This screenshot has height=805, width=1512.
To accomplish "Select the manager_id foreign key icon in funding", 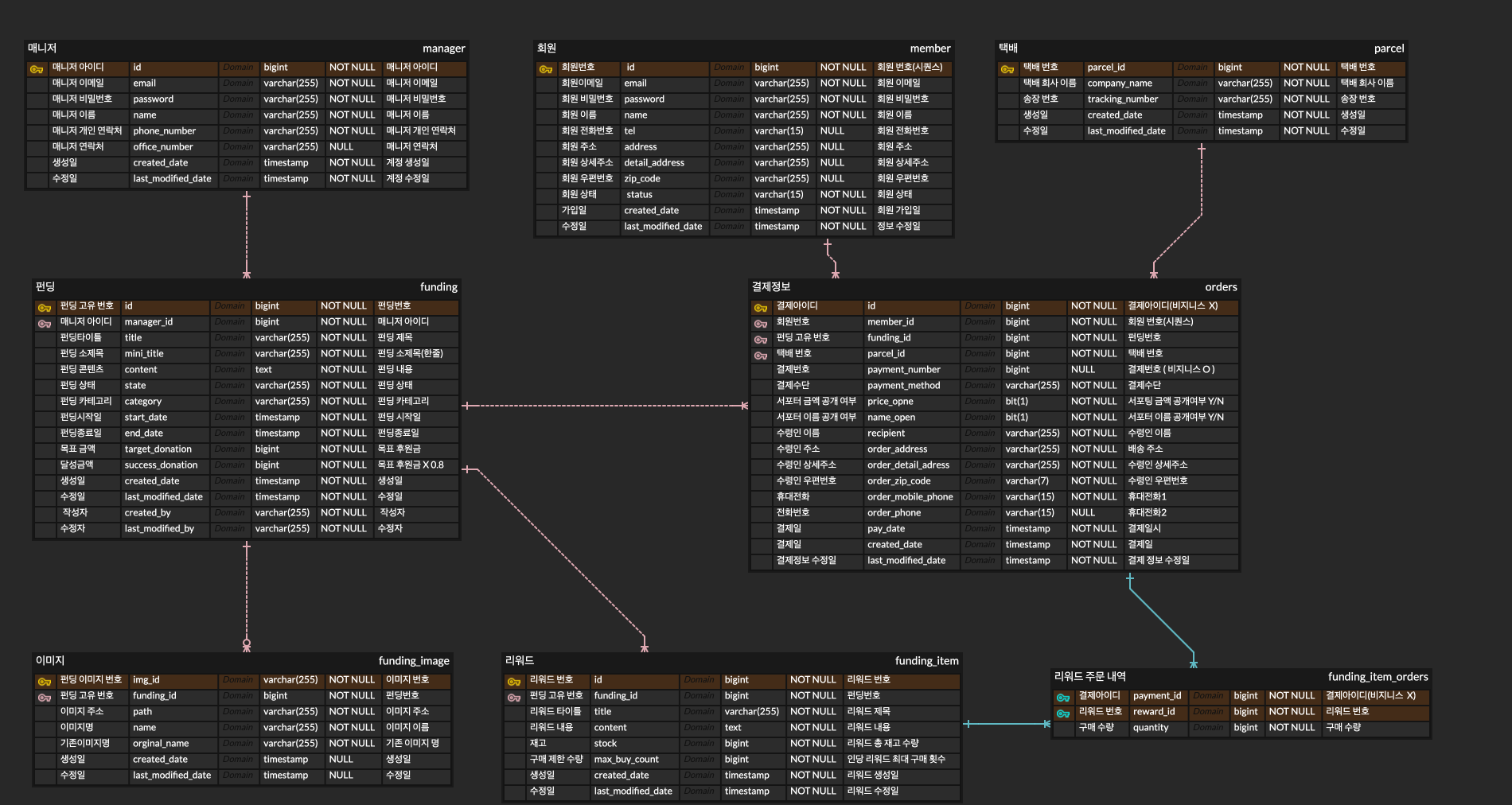I will point(45,324).
